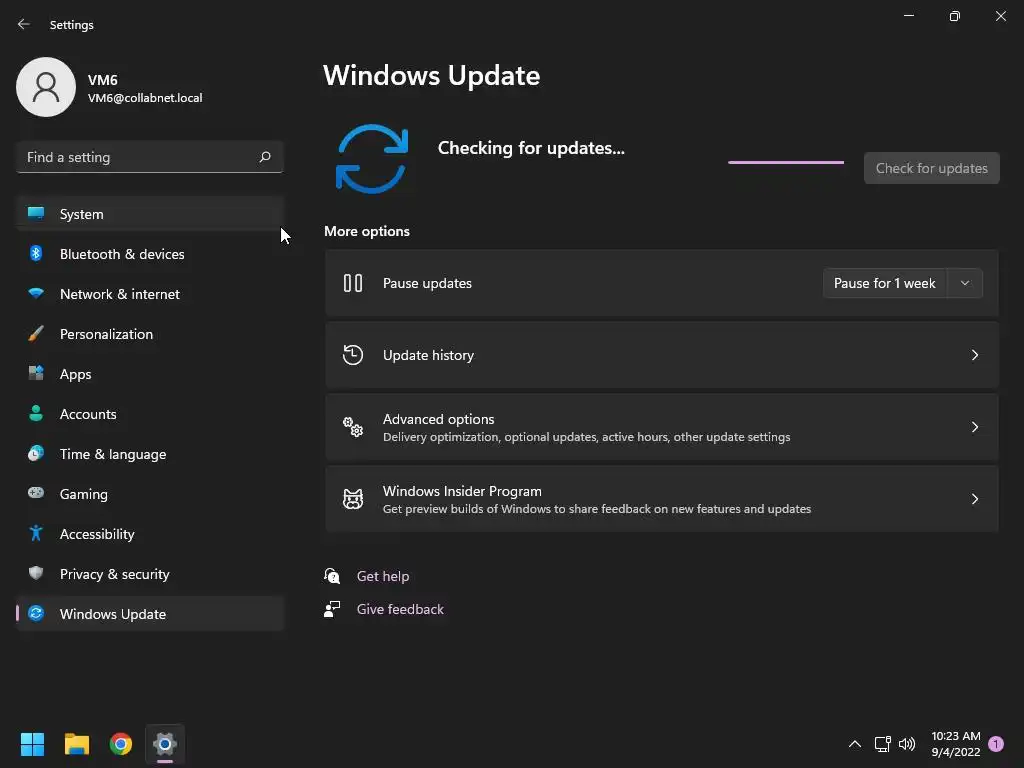The height and width of the screenshot is (768, 1024).
Task: Click the Bluetooth icon in the sidebar
Action: click(x=36, y=253)
